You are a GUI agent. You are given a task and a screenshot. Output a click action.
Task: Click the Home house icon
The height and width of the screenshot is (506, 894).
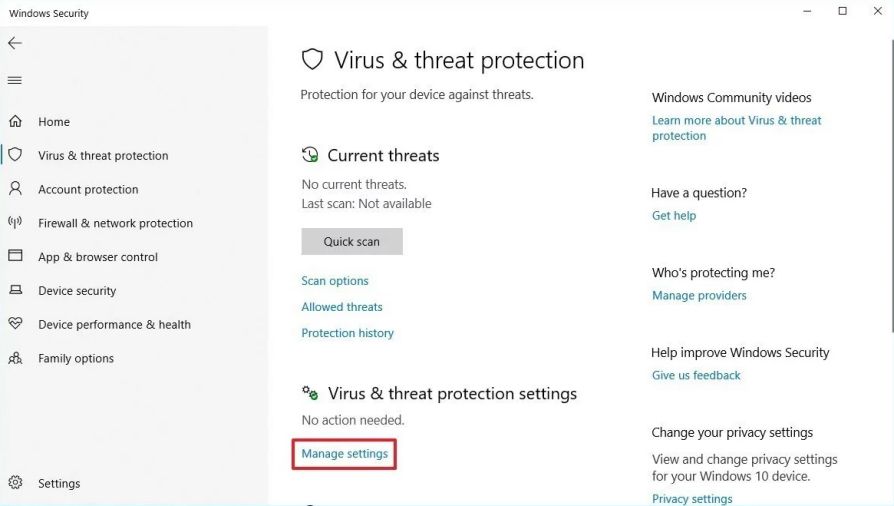[15, 121]
